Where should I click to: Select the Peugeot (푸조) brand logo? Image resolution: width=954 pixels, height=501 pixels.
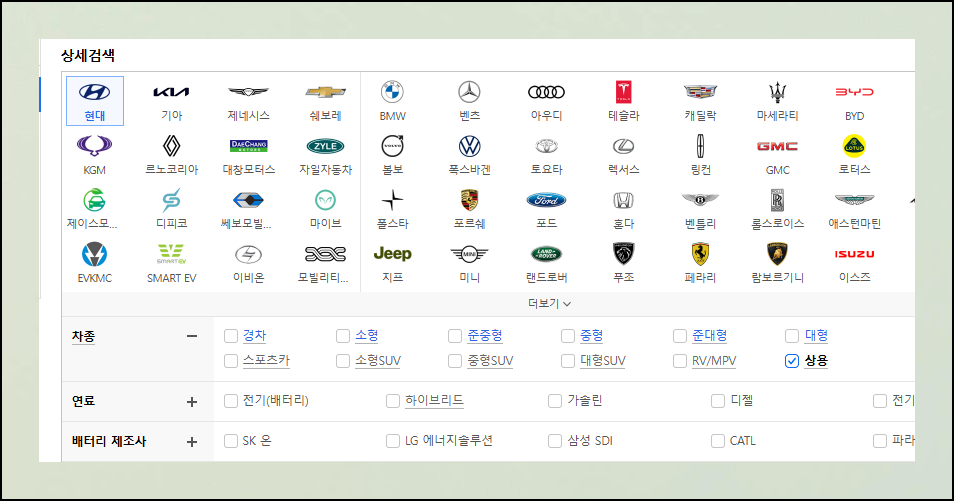coord(624,254)
